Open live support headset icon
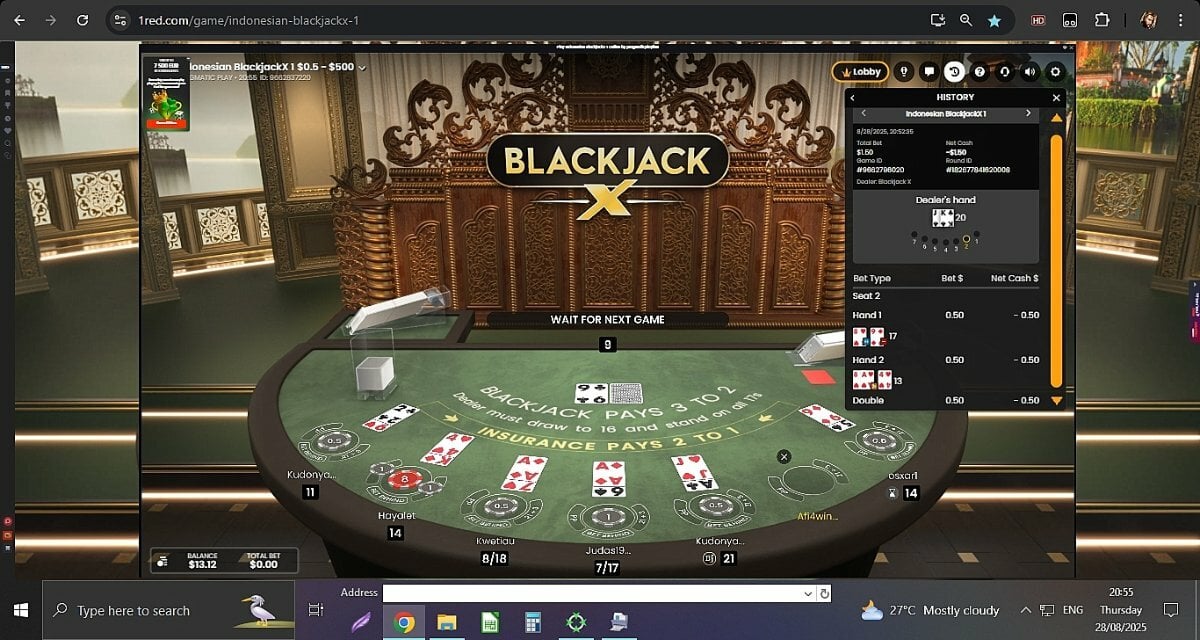The image size is (1200, 640). (x=1004, y=72)
